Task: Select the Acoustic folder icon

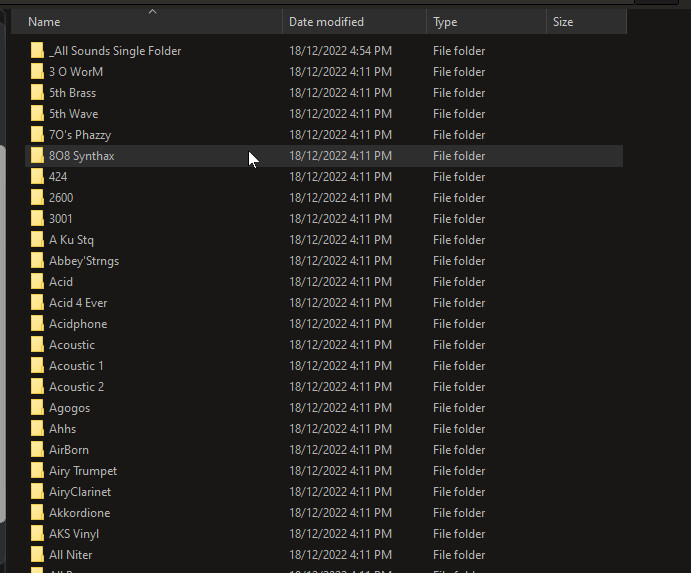Action: pyautogui.click(x=37, y=345)
